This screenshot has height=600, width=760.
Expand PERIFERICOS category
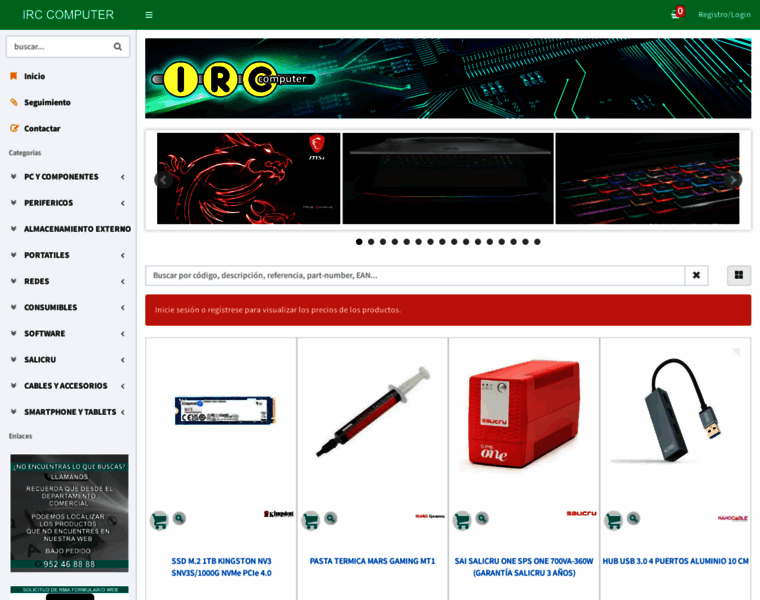click(x=68, y=203)
